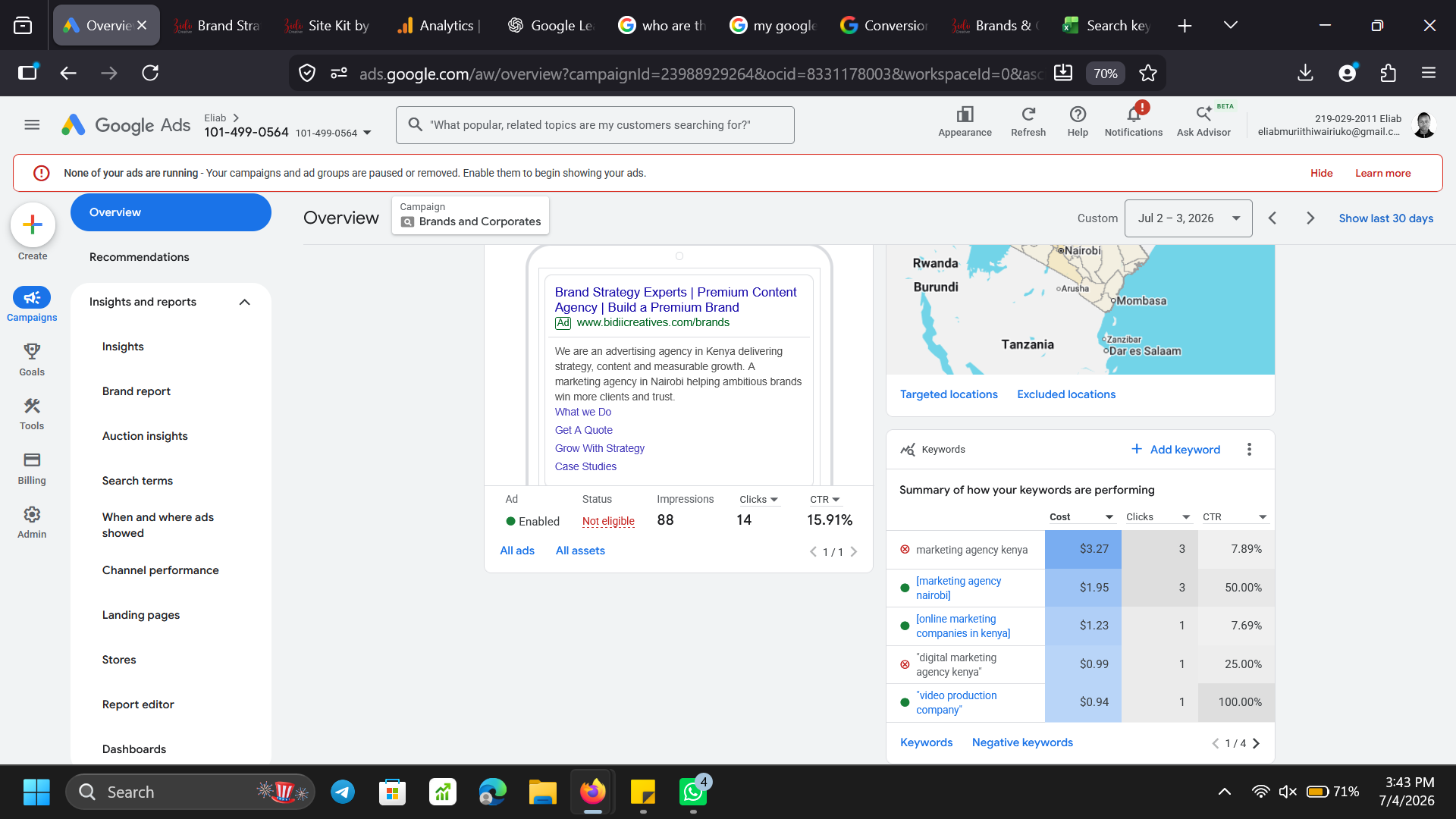Image resolution: width=1456 pixels, height=819 pixels.
Task: Click Add keyword button
Action: 1176,449
